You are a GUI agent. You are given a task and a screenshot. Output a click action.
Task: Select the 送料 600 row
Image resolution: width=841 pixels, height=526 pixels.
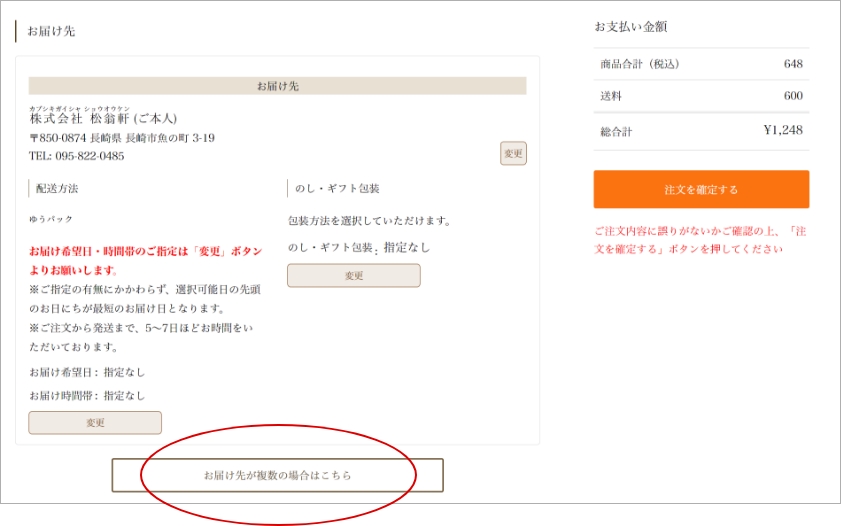point(700,96)
